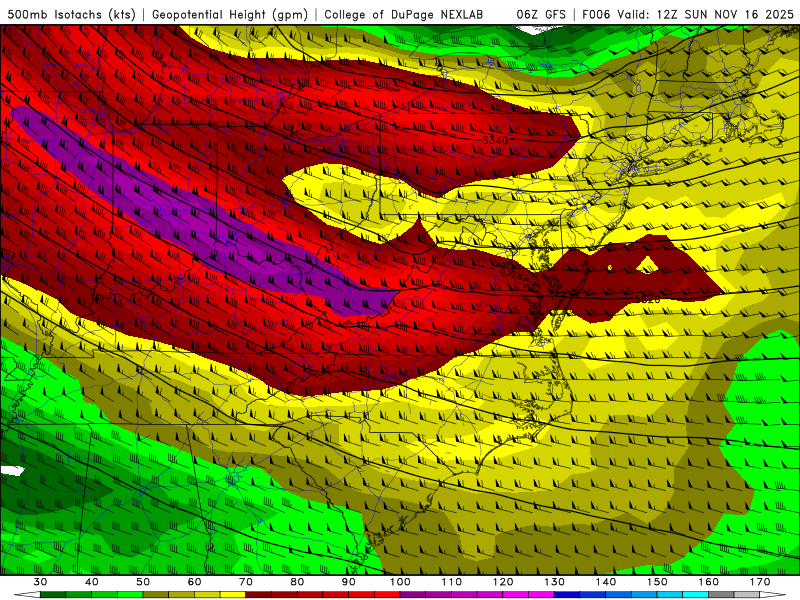Screen dimensions: 800x600
Task: Click the 90 label on the color scale
Action: click(349, 582)
